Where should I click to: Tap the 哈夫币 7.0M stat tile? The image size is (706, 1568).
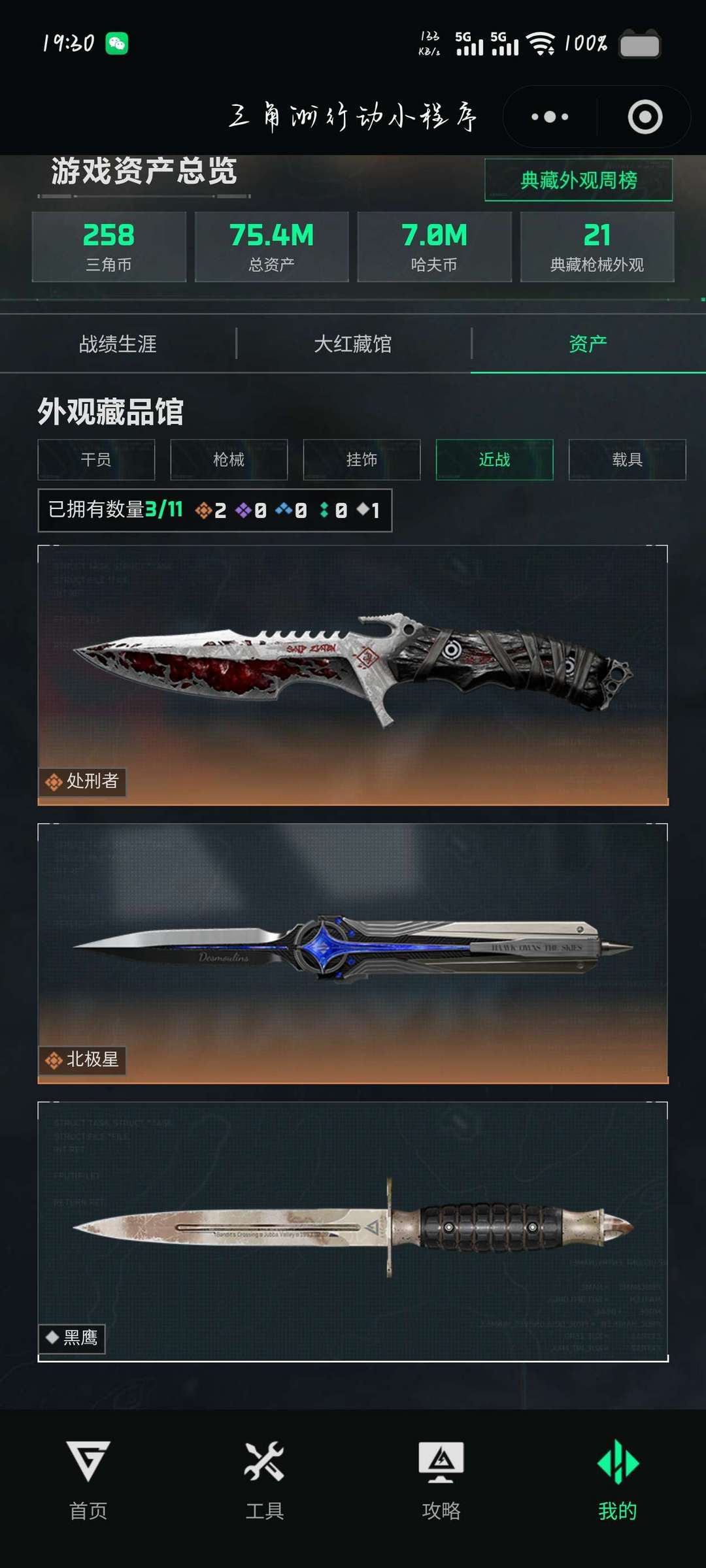point(434,247)
